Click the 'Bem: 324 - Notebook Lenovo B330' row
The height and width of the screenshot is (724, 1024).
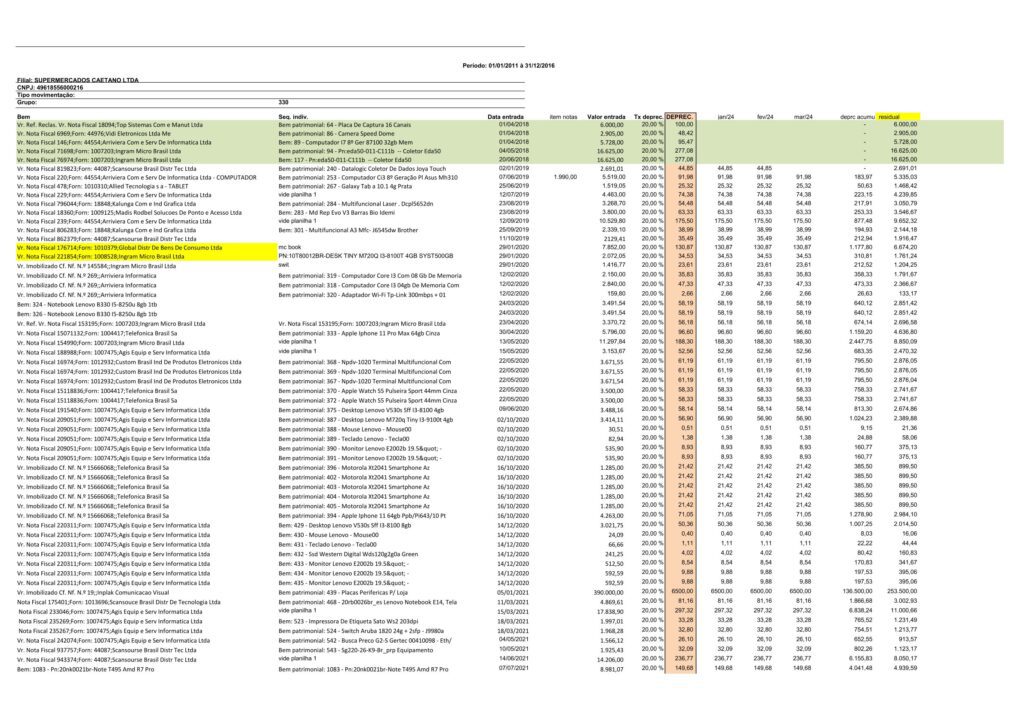point(87,304)
